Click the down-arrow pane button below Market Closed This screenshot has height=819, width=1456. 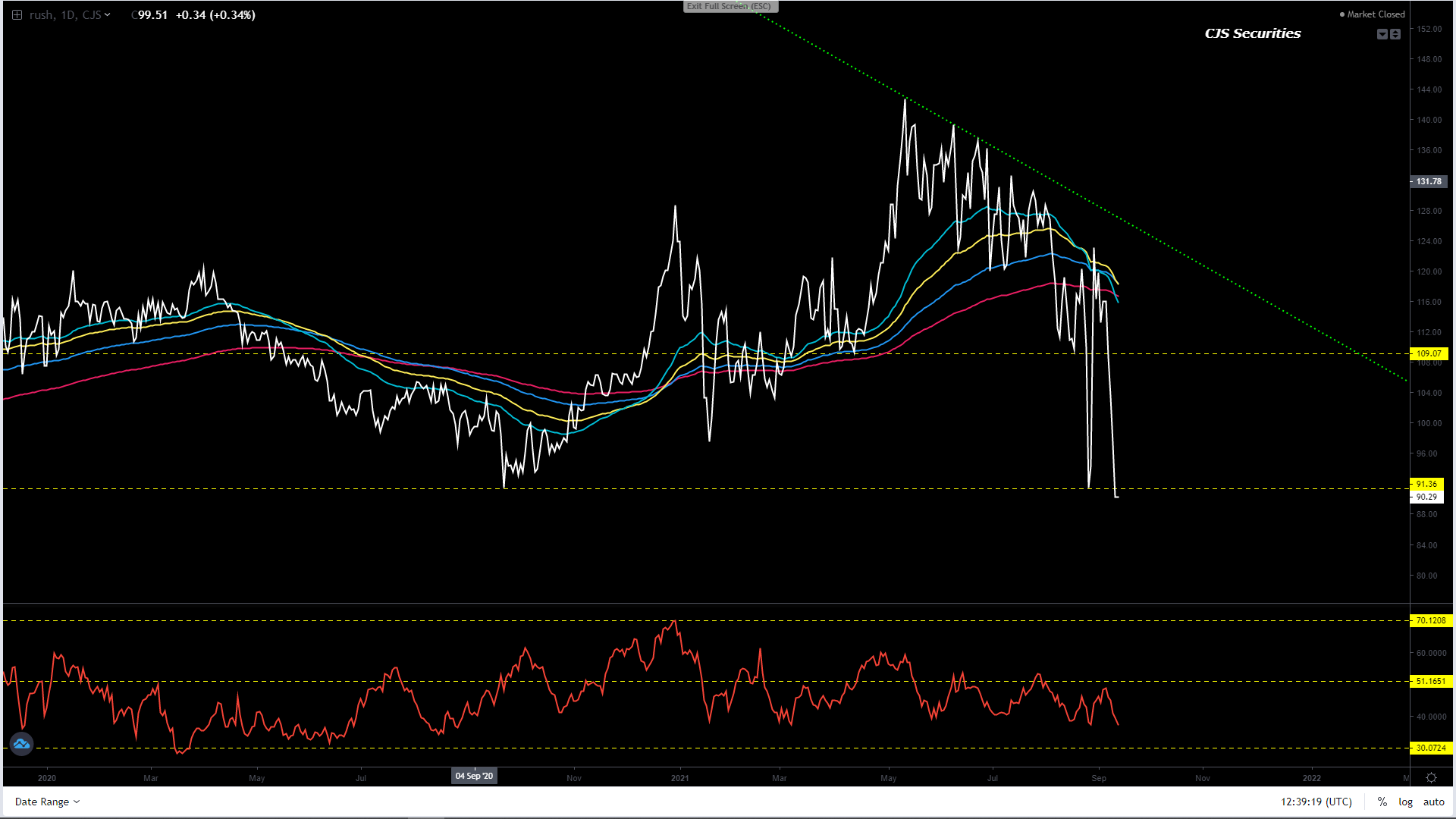pos(1382,34)
